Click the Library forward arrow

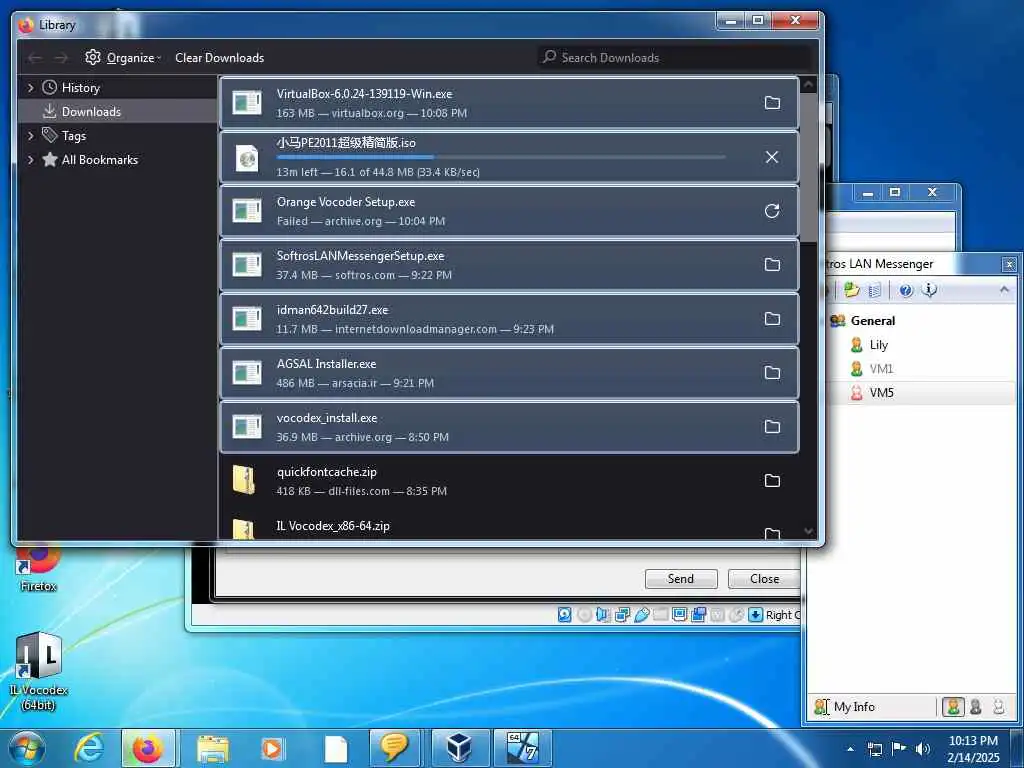coord(61,58)
